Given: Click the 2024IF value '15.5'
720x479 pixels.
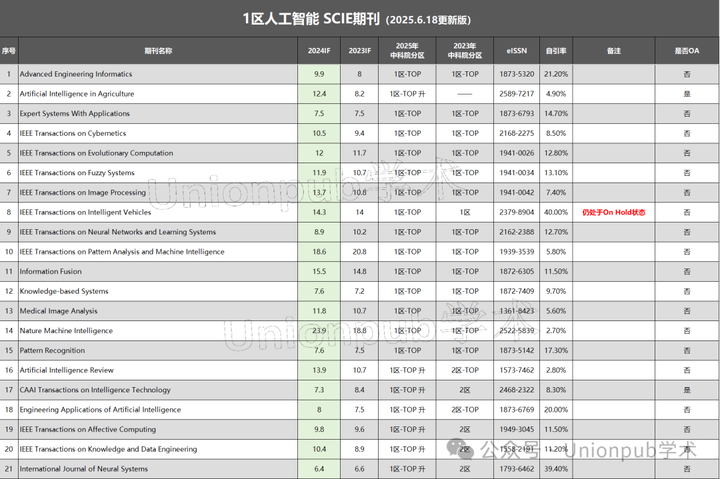Looking at the screenshot, I should pos(319,271).
